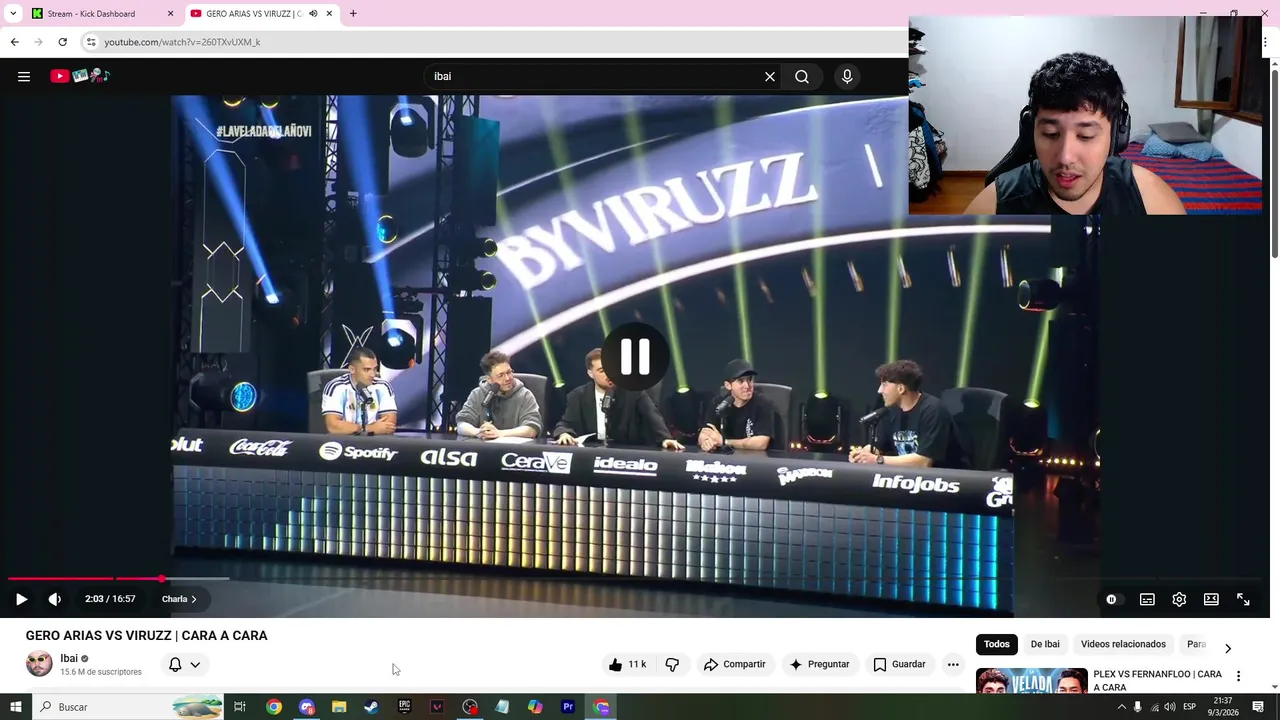Select the Todos filter chip
Image resolution: width=1280 pixels, height=720 pixels.
[997, 644]
